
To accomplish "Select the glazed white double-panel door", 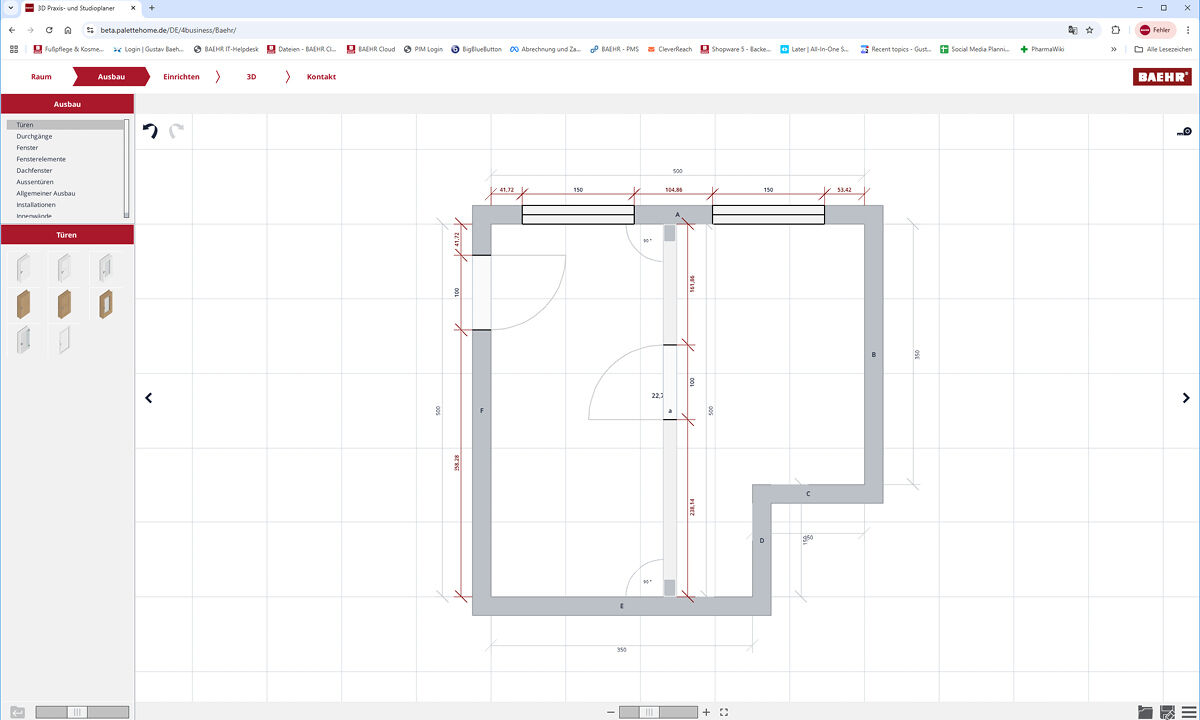I will (23, 339).
